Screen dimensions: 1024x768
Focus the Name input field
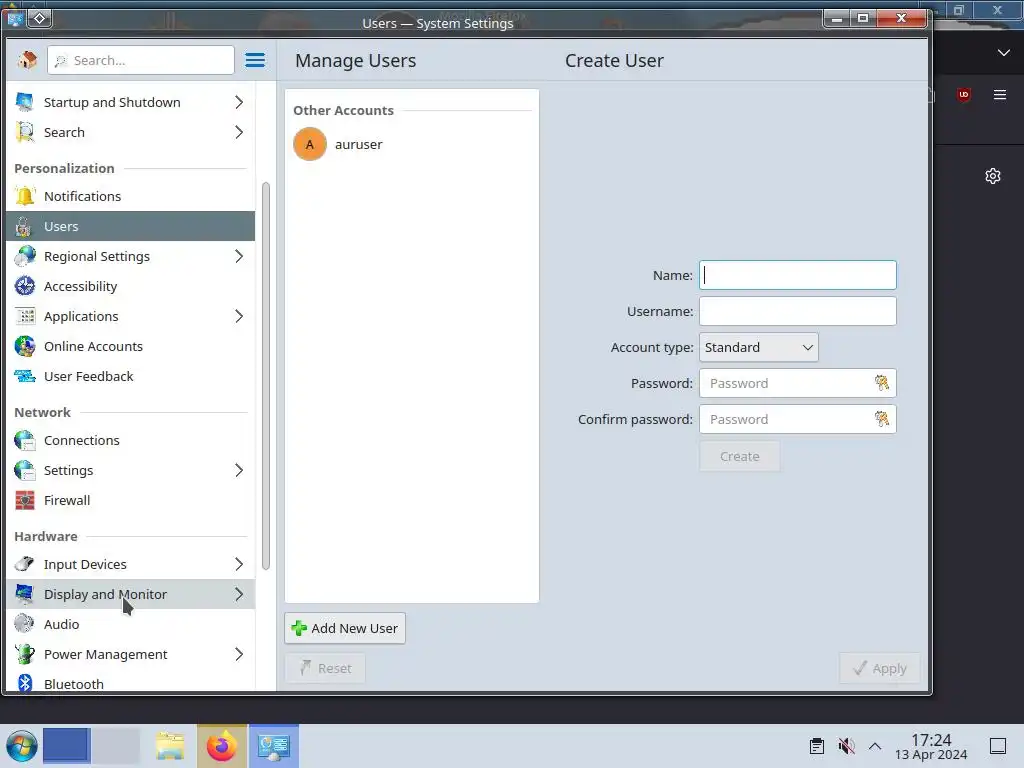[x=797, y=275]
